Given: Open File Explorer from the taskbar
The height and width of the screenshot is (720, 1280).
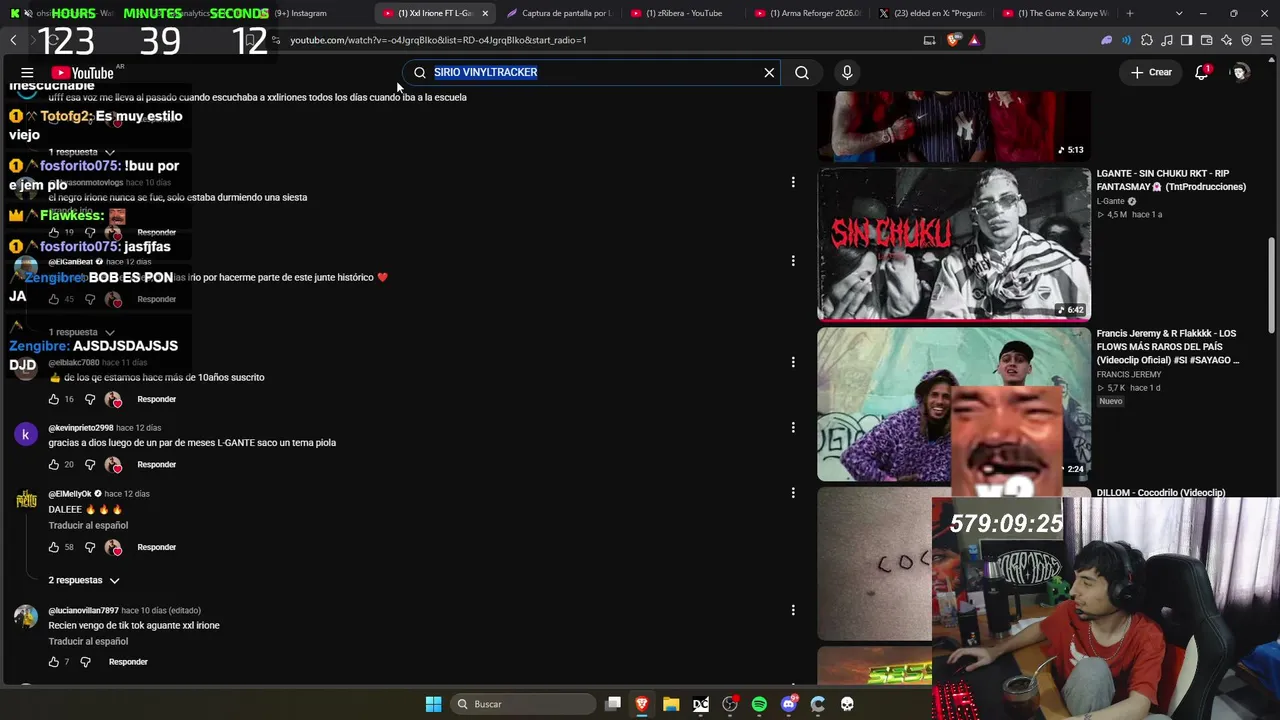Looking at the screenshot, I should point(671,704).
